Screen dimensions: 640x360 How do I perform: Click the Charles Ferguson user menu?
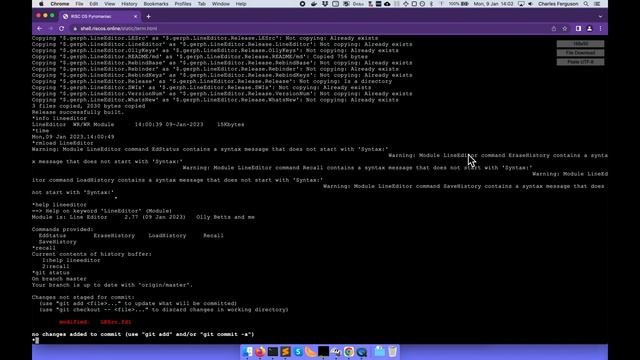click(558, 4)
